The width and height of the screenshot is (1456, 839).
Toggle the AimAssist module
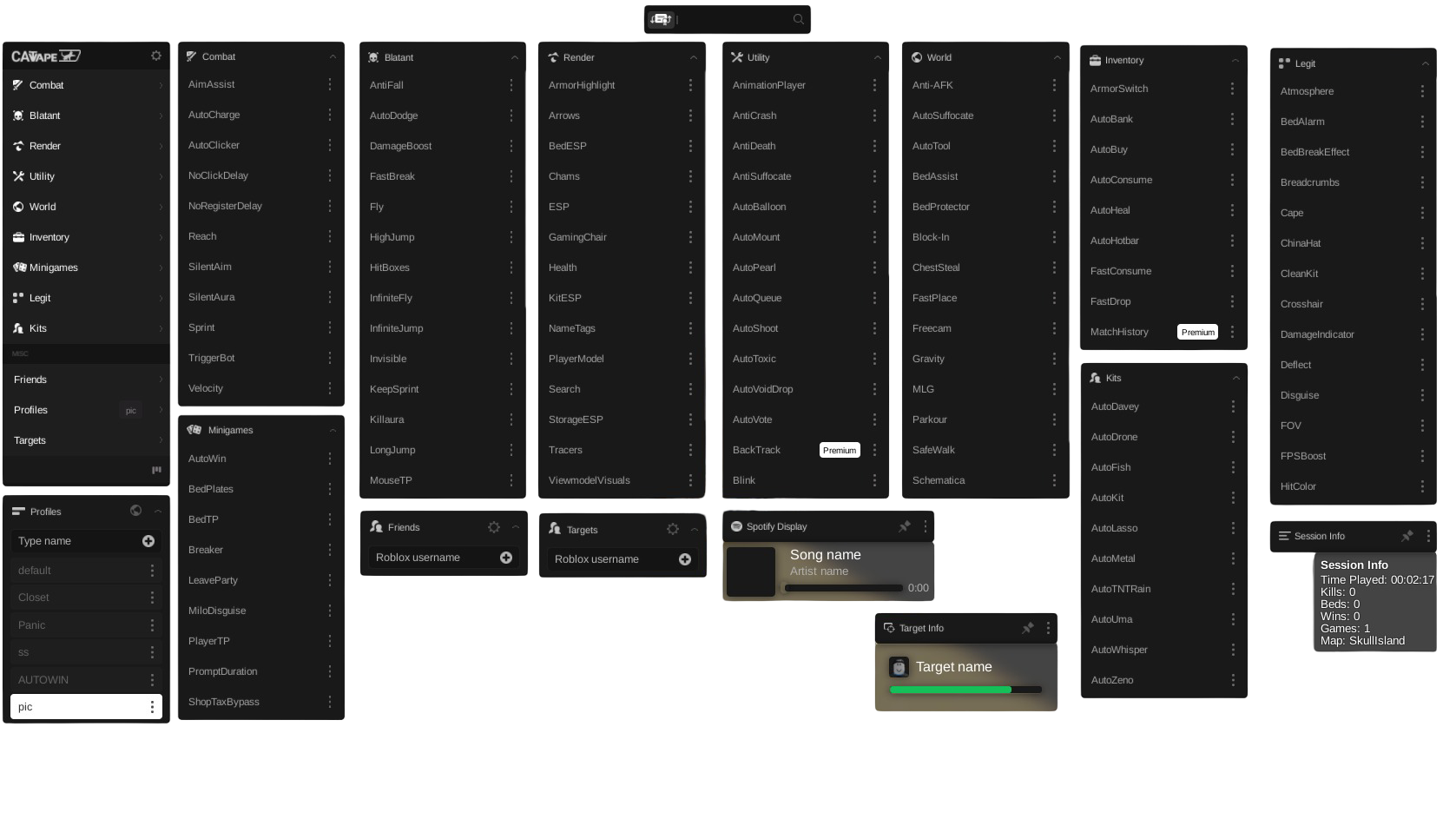[x=212, y=84]
